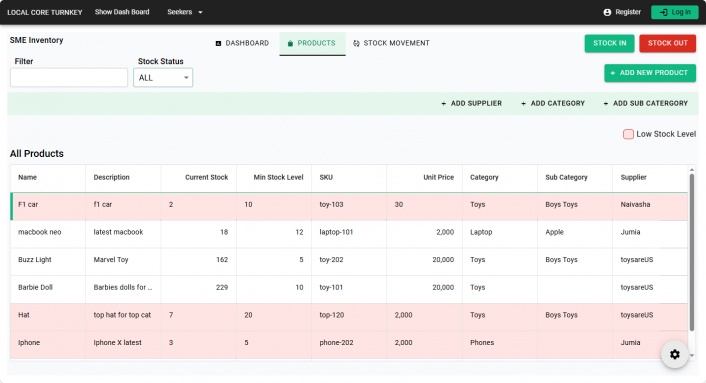Open the Seekers menu
The width and height of the screenshot is (706, 383).
(x=185, y=12)
